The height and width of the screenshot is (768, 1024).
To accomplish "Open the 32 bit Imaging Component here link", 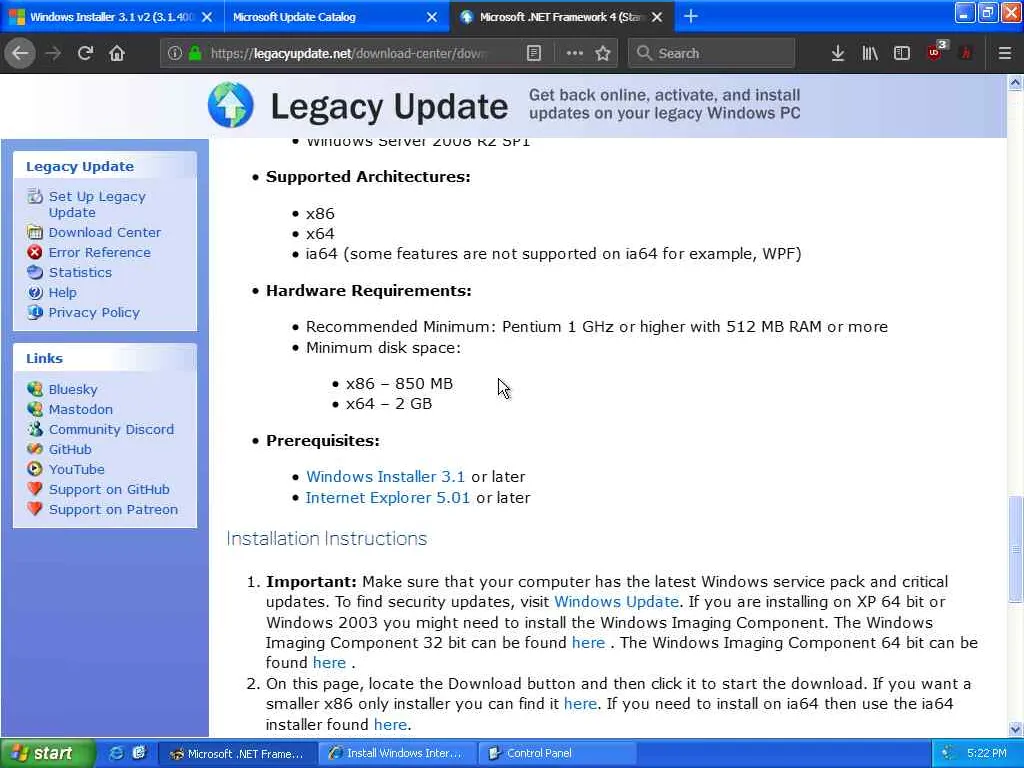I will point(588,643).
